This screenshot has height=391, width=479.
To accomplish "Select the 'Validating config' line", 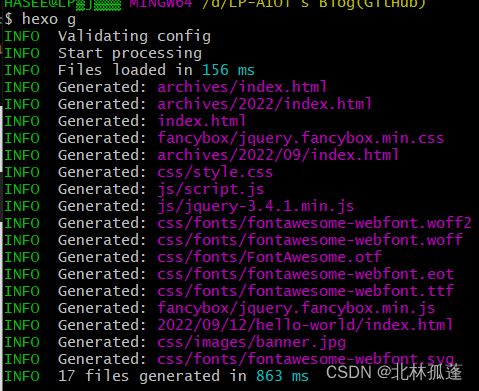I will click(134, 36).
